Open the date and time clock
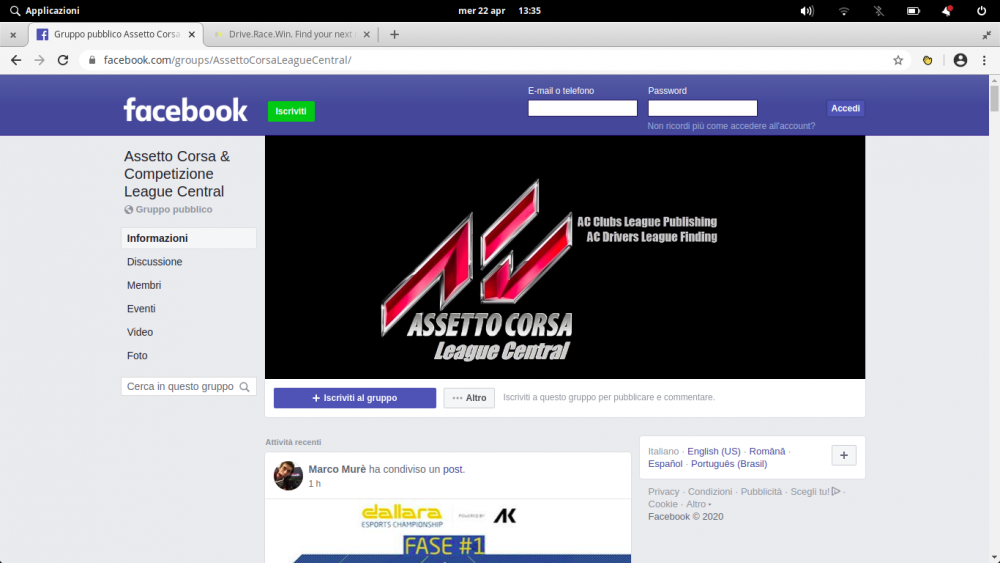 pos(499,11)
